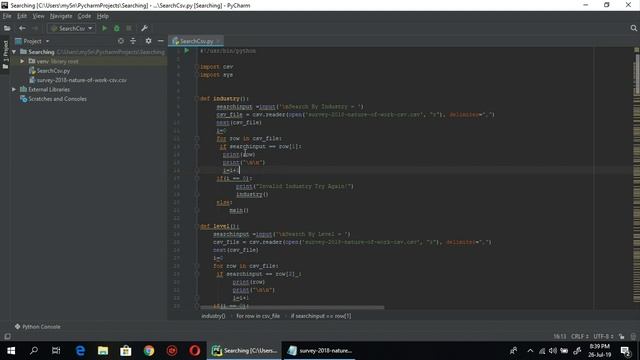Open Task View on the taskbar

tap(56, 351)
